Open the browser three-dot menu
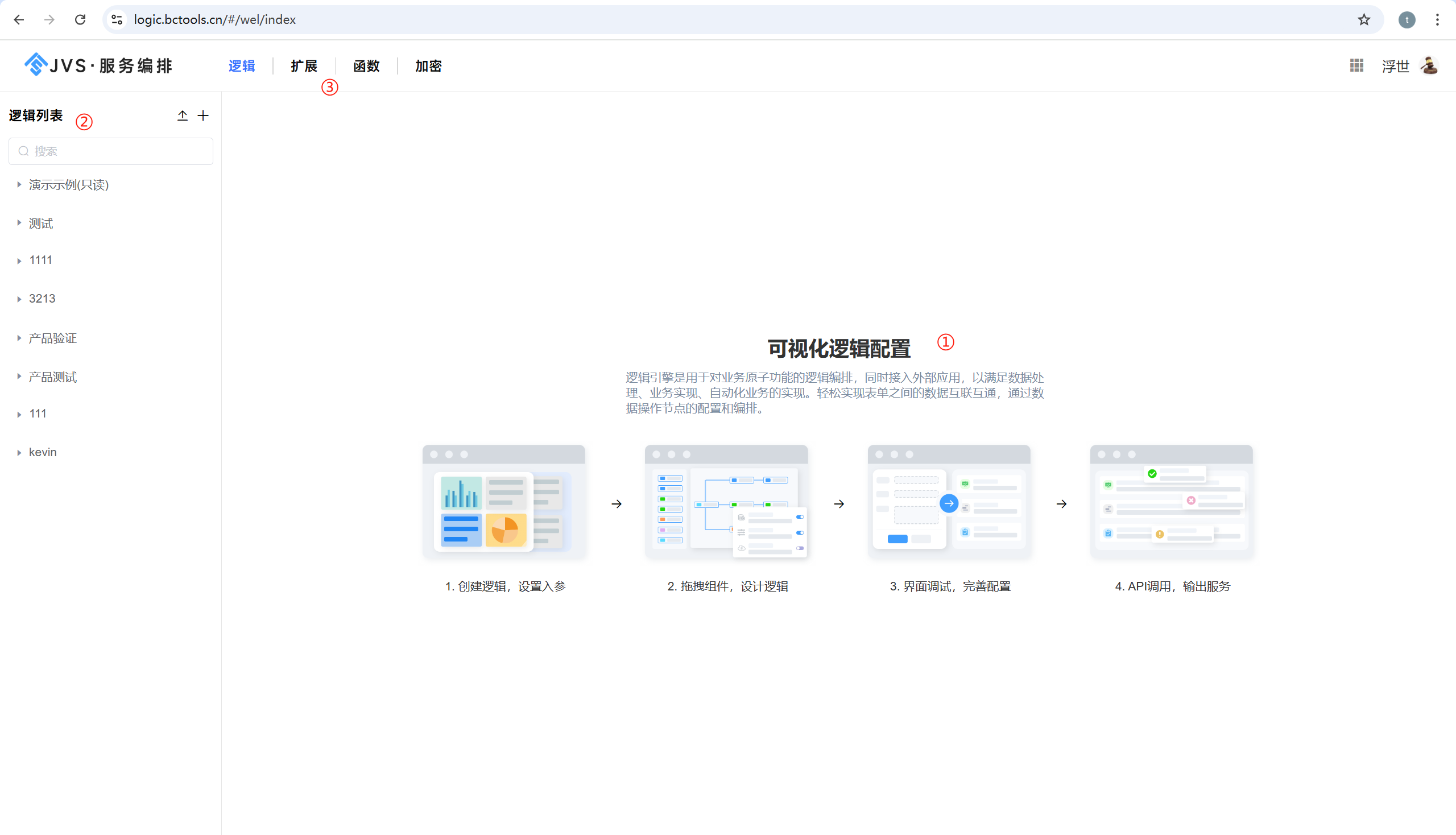 pos(1437,19)
